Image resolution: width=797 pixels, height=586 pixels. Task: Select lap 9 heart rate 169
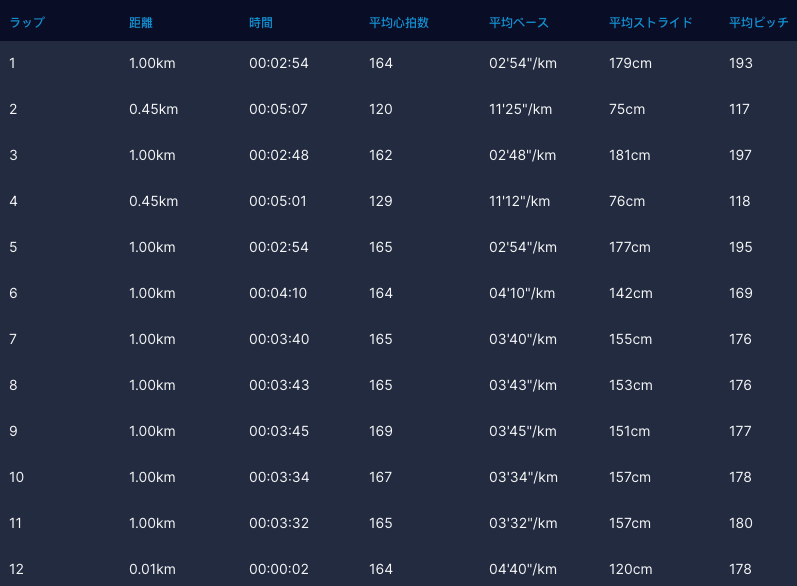point(381,431)
